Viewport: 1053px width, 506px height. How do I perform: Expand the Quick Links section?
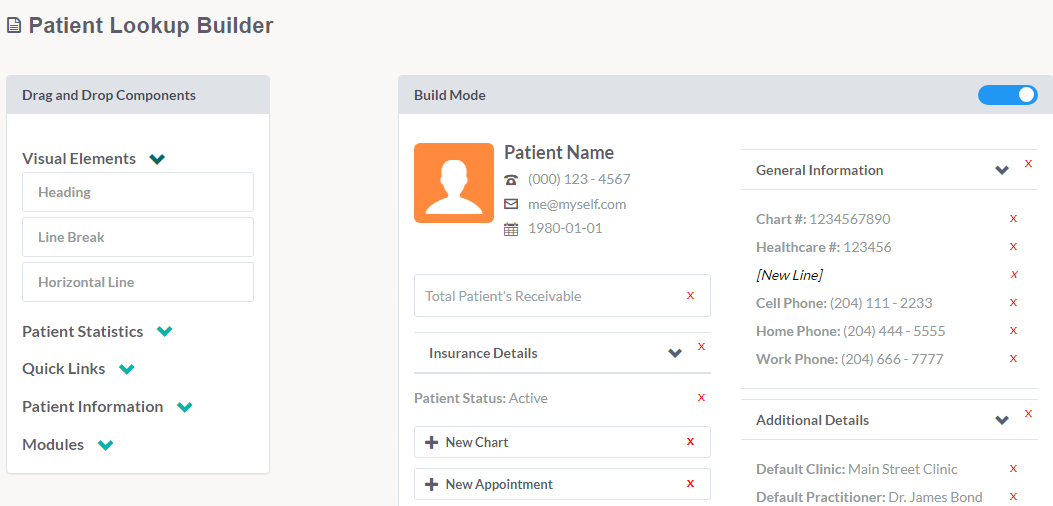(x=126, y=369)
